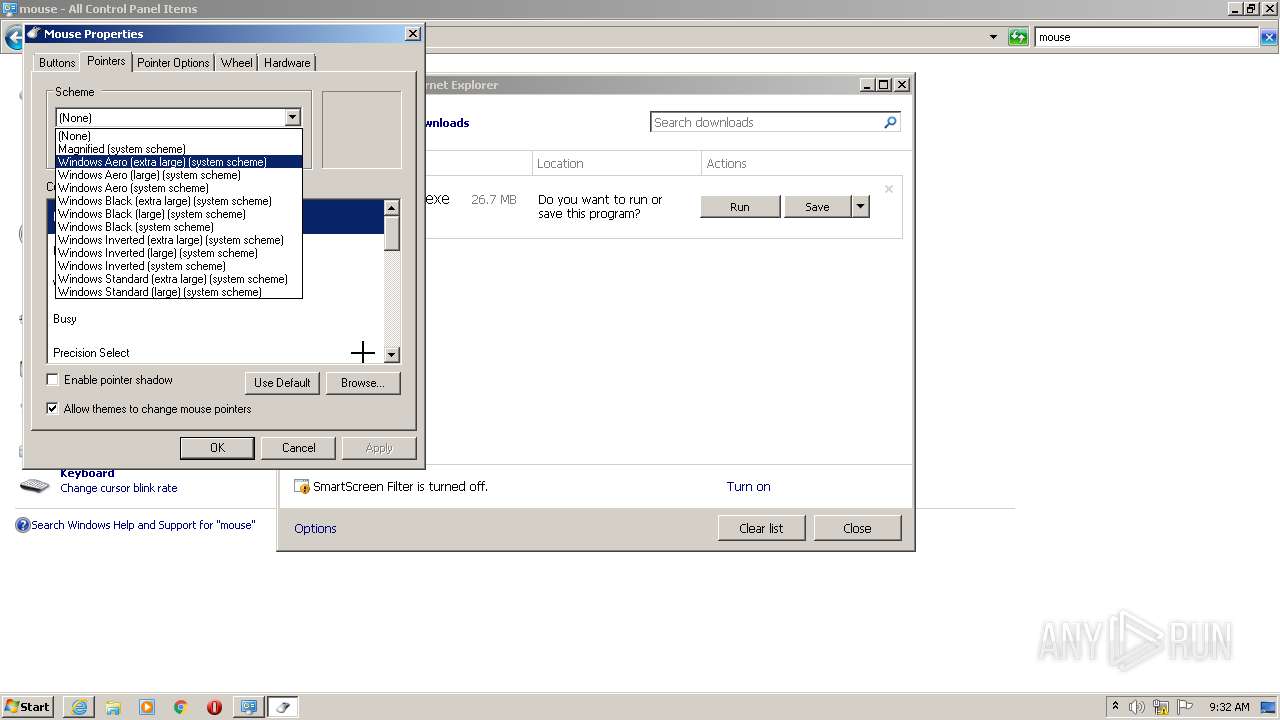Click the Keyboard control panel icon
Screen dimensions: 1280x720
pos(34,486)
